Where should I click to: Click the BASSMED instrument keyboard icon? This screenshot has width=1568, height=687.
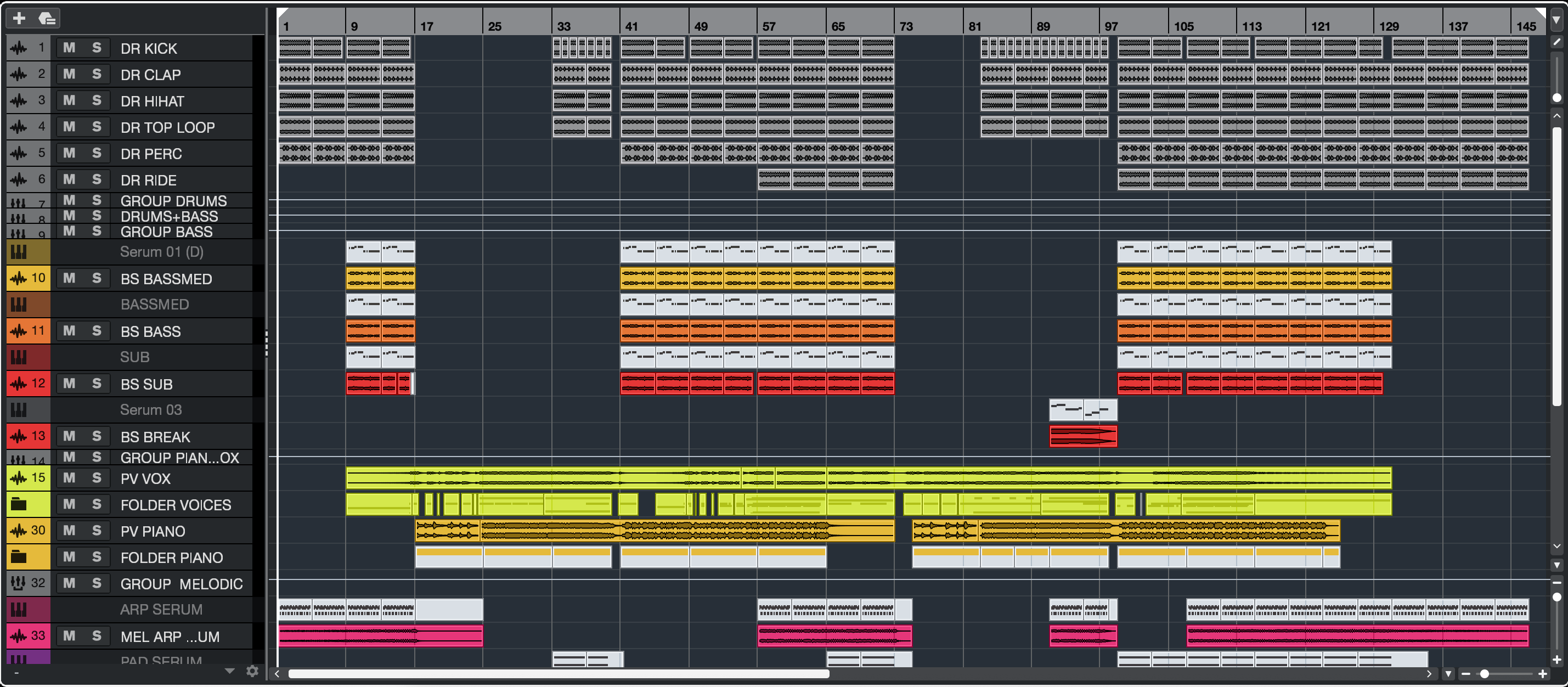click(19, 305)
